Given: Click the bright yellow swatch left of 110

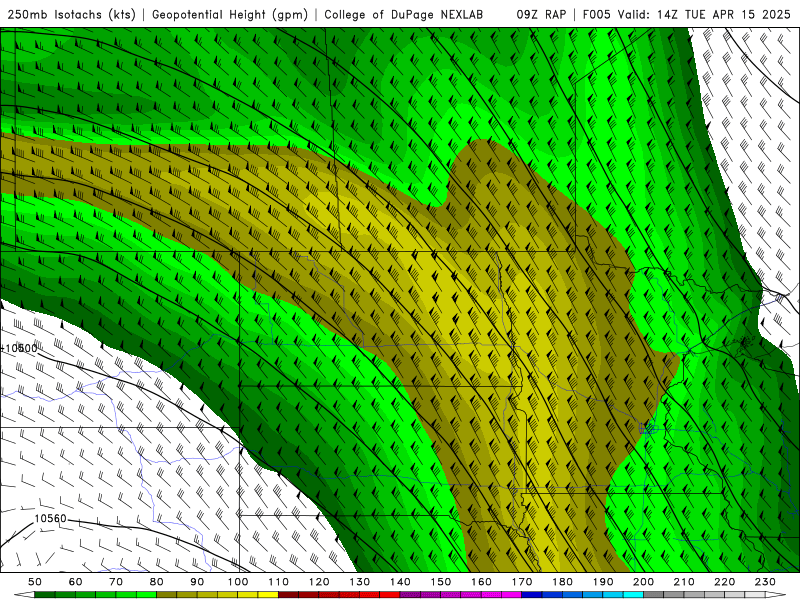Looking at the screenshot, I should point(268,594).
